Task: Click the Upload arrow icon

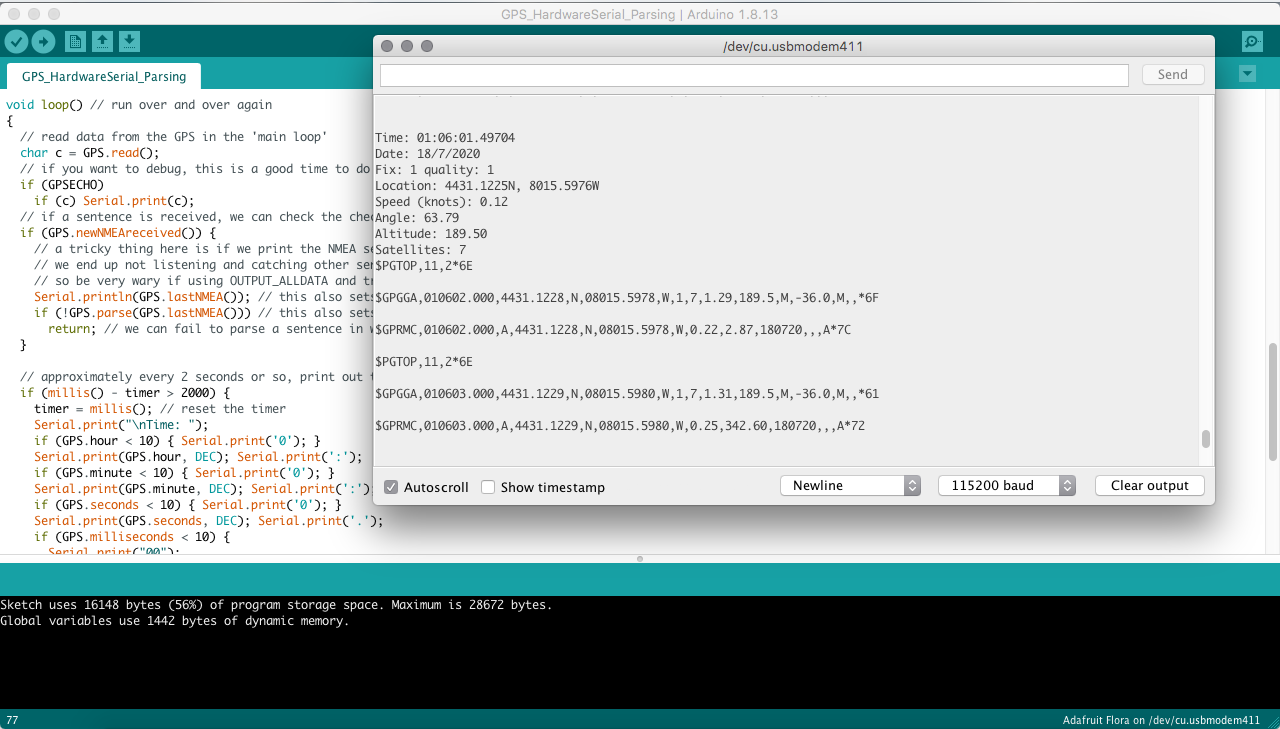Action: [44, 41]
